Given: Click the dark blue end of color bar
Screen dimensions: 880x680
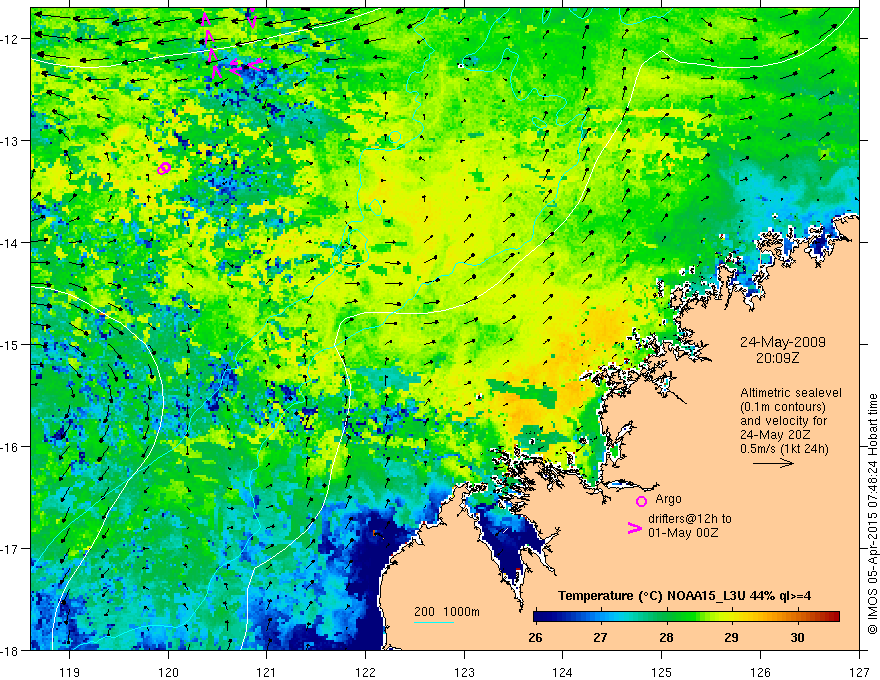Looking at the screenshot, I should pyautogui.click(x=540, y=616).
